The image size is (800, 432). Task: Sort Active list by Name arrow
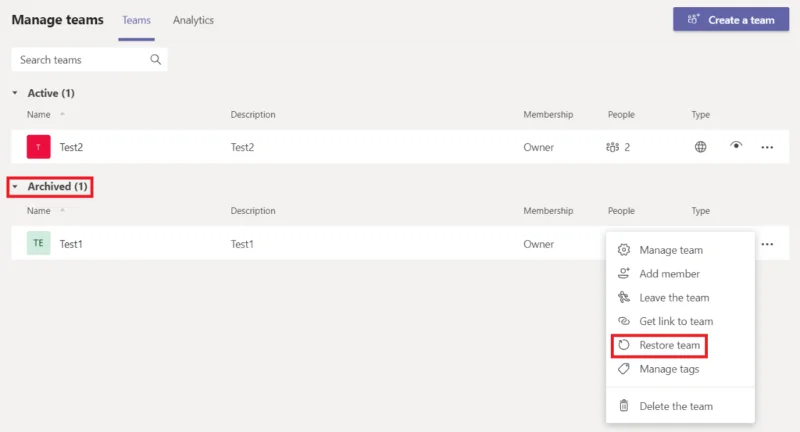point(62,114)
